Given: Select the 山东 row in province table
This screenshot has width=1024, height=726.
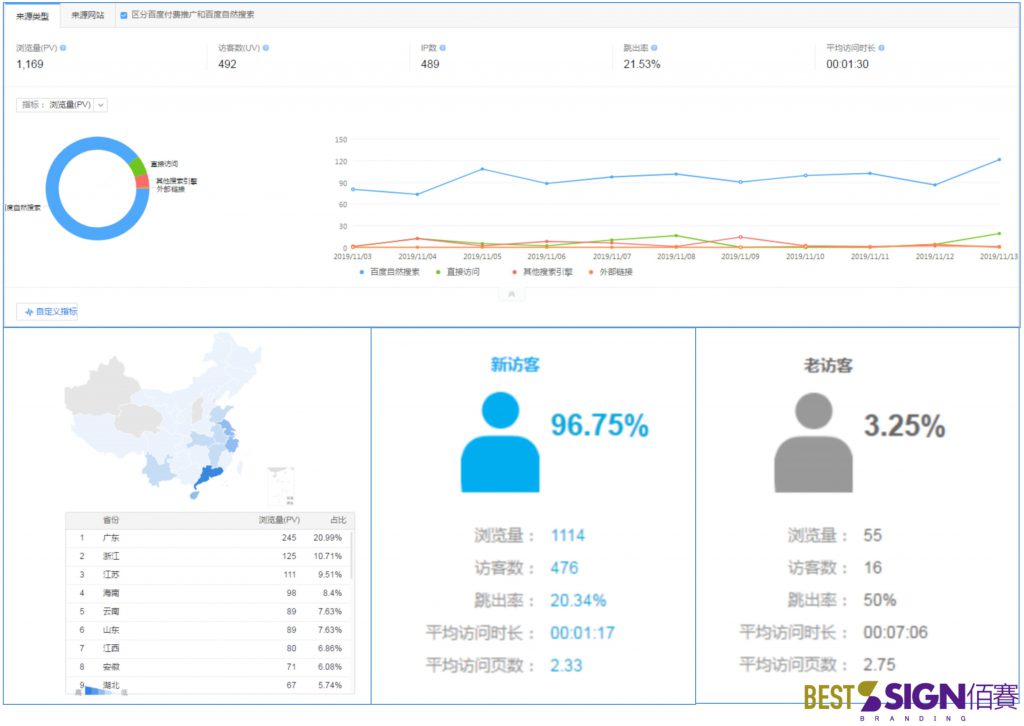Looking at the screenshot, I should click(x=209, y=629).
